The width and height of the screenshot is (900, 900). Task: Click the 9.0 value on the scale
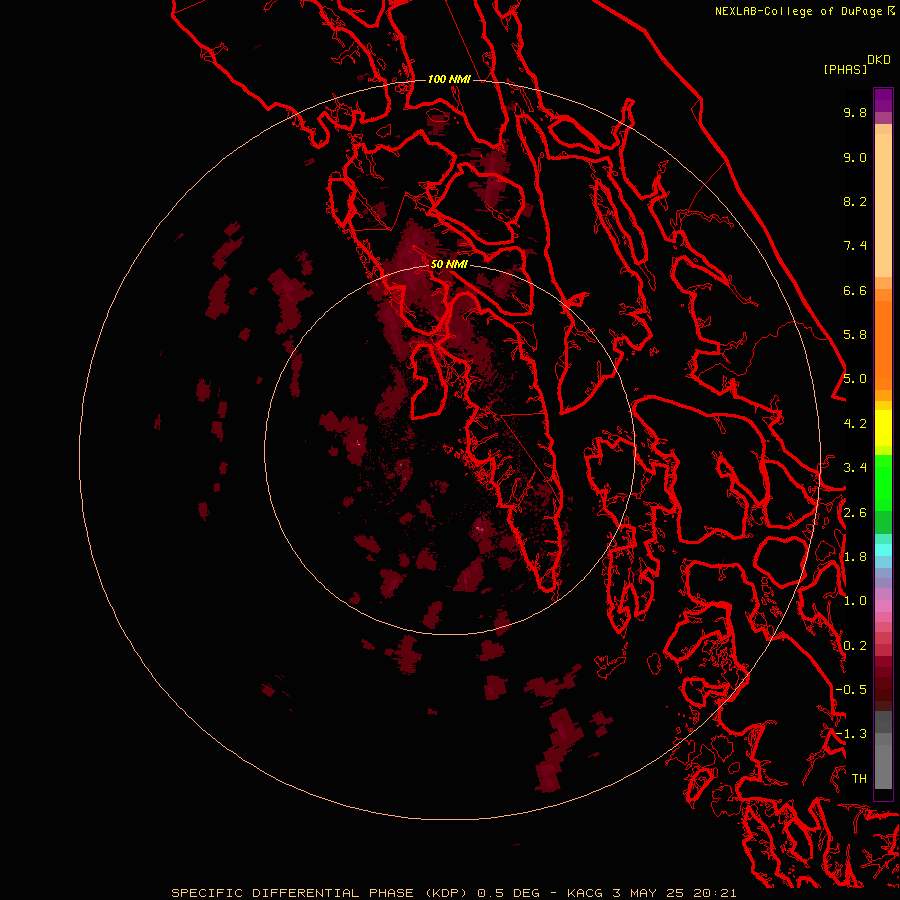click(855, 157)
